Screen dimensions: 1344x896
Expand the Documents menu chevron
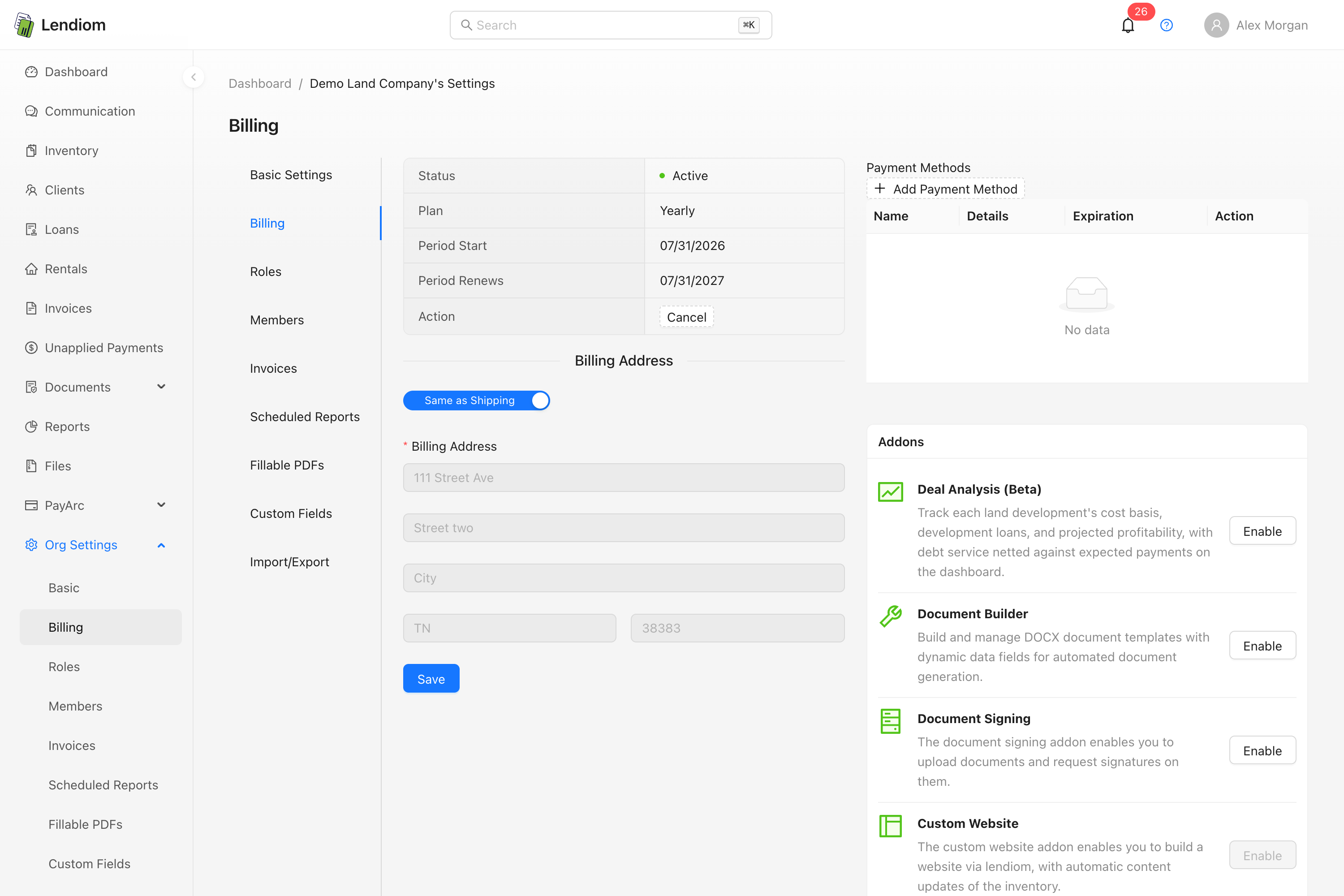(x=161, y=387)
